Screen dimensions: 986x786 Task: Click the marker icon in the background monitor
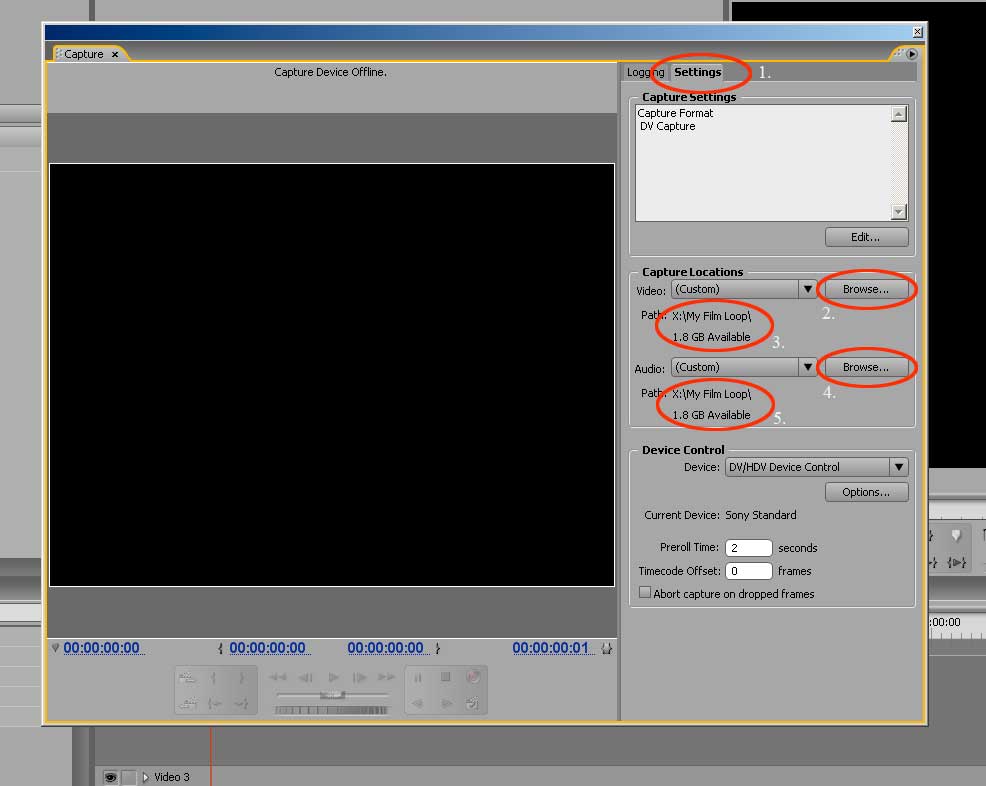[x=956, y=535]
